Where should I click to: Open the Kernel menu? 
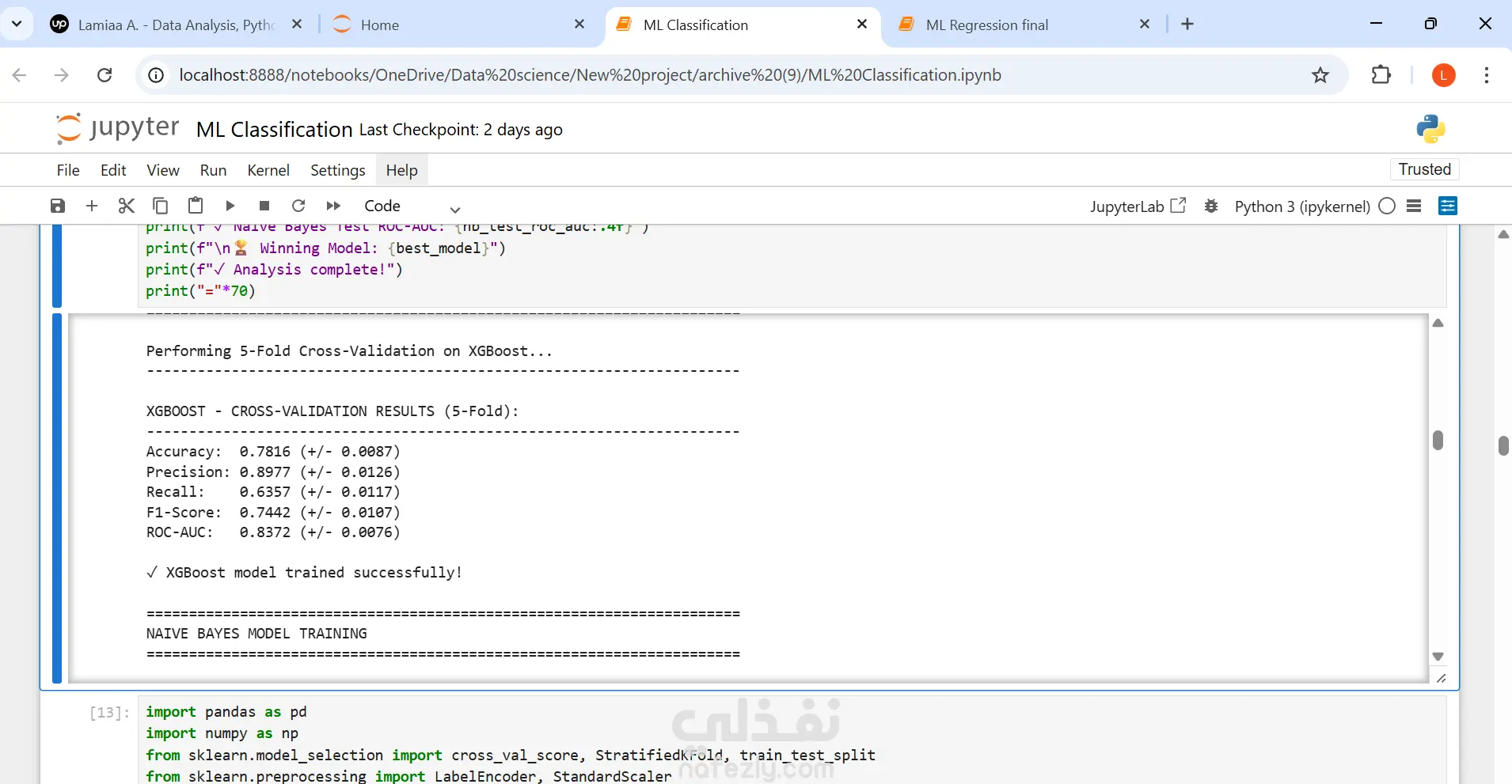point(268,170)
